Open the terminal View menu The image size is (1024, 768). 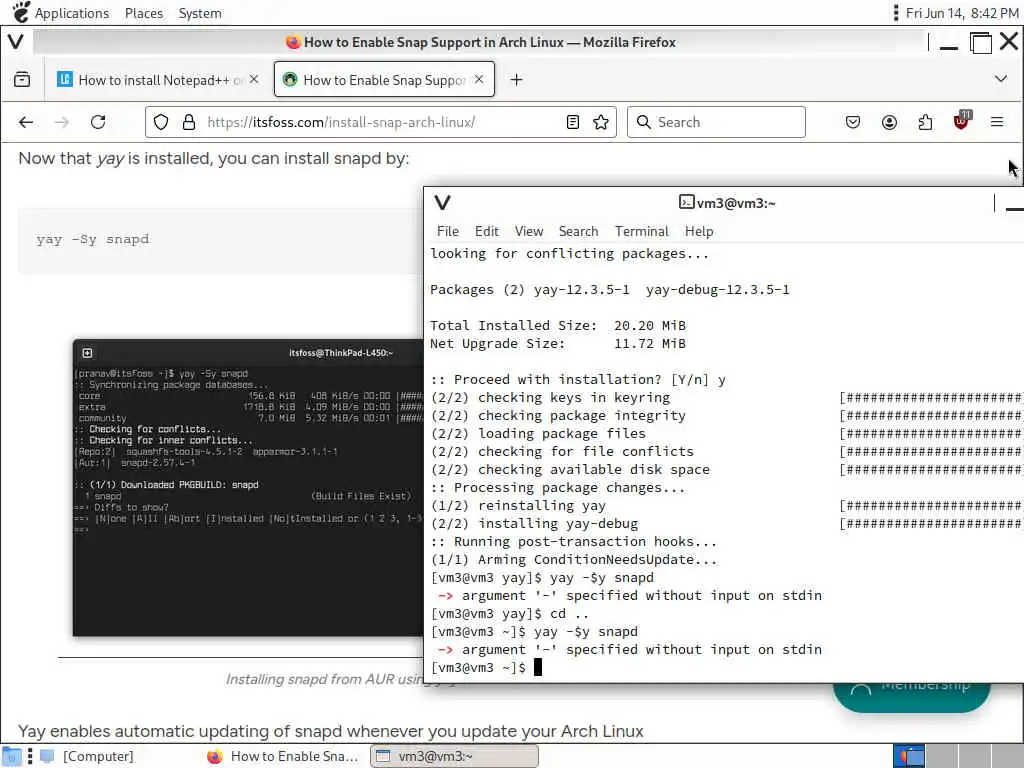pos(528,231)
